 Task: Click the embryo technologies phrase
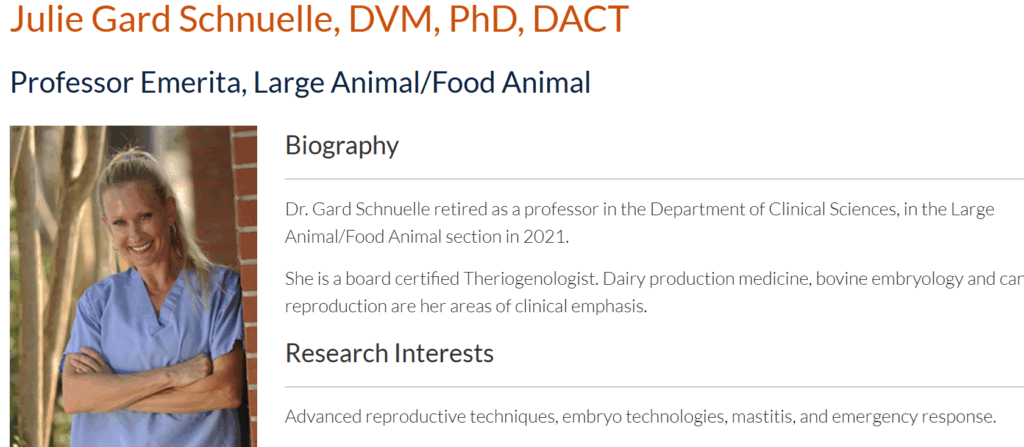[x=644, y=417]
